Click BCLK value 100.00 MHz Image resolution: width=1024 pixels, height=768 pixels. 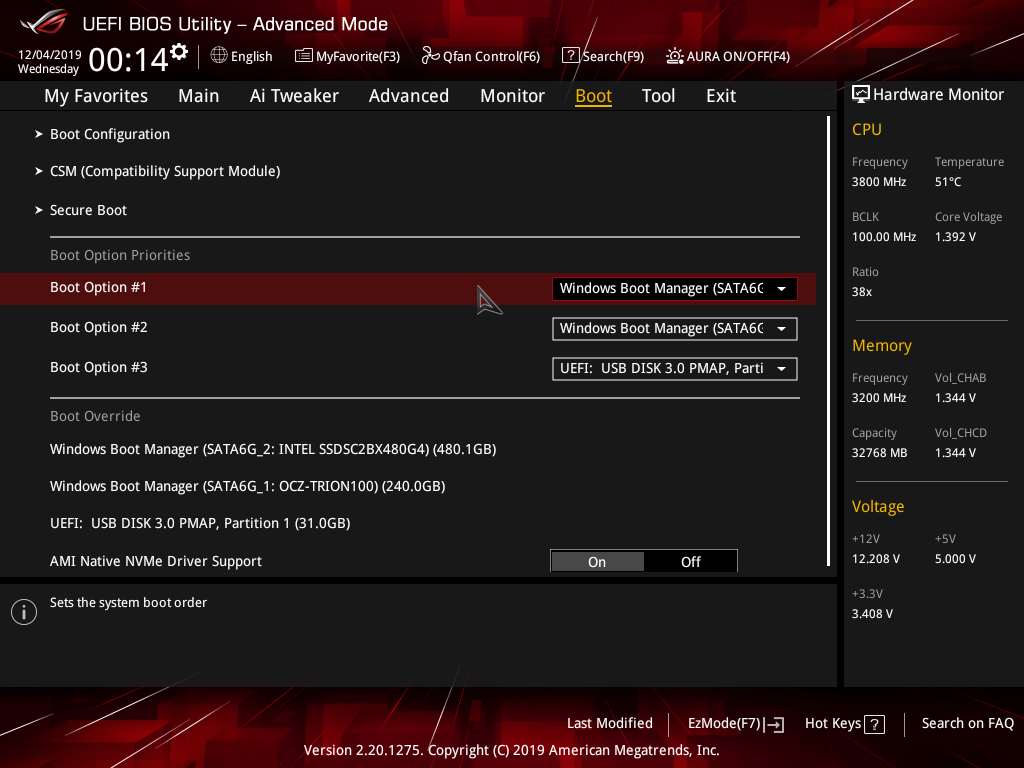884,236
